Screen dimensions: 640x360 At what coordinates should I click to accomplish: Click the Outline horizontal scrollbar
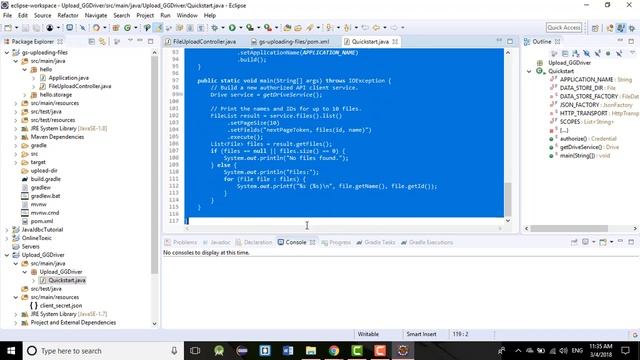[x=569, y=229]
